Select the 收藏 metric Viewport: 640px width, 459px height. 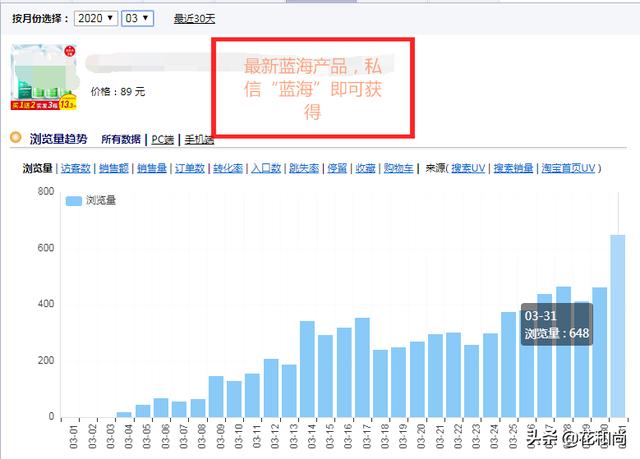point(366,169)
